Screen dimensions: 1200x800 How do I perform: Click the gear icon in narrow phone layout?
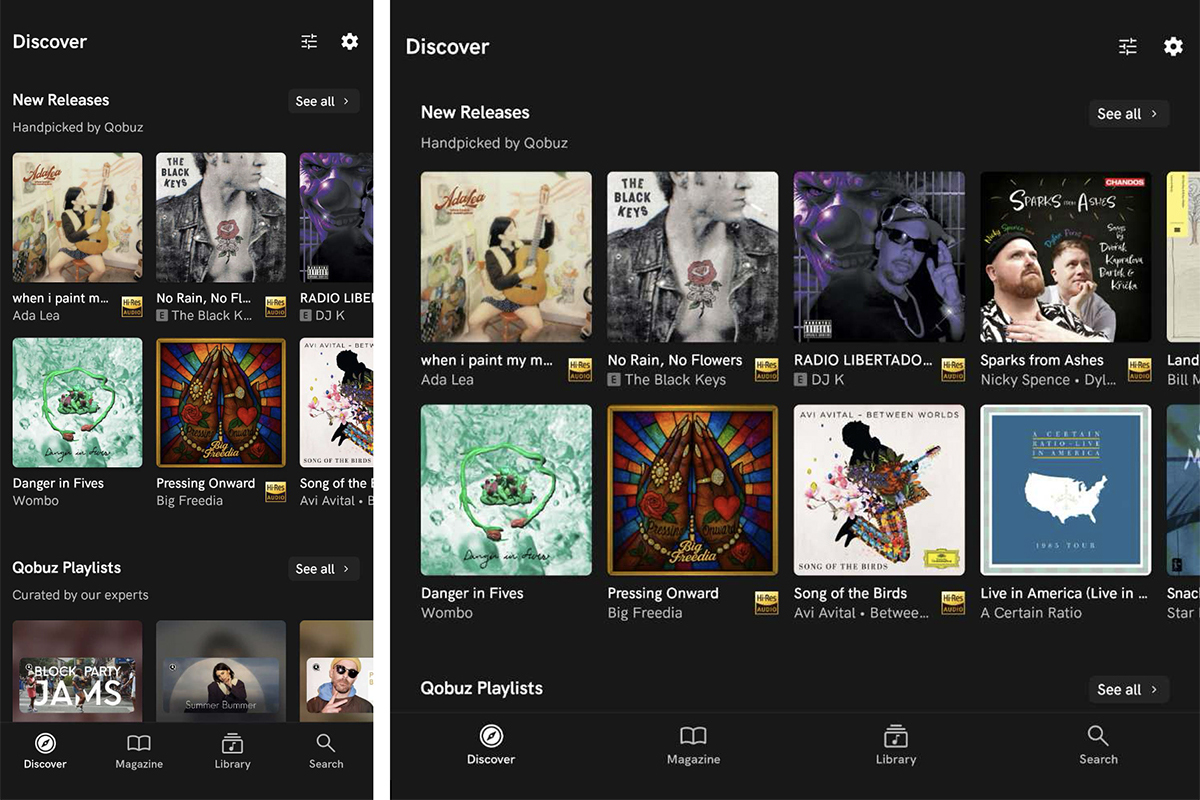coord(349,42)
